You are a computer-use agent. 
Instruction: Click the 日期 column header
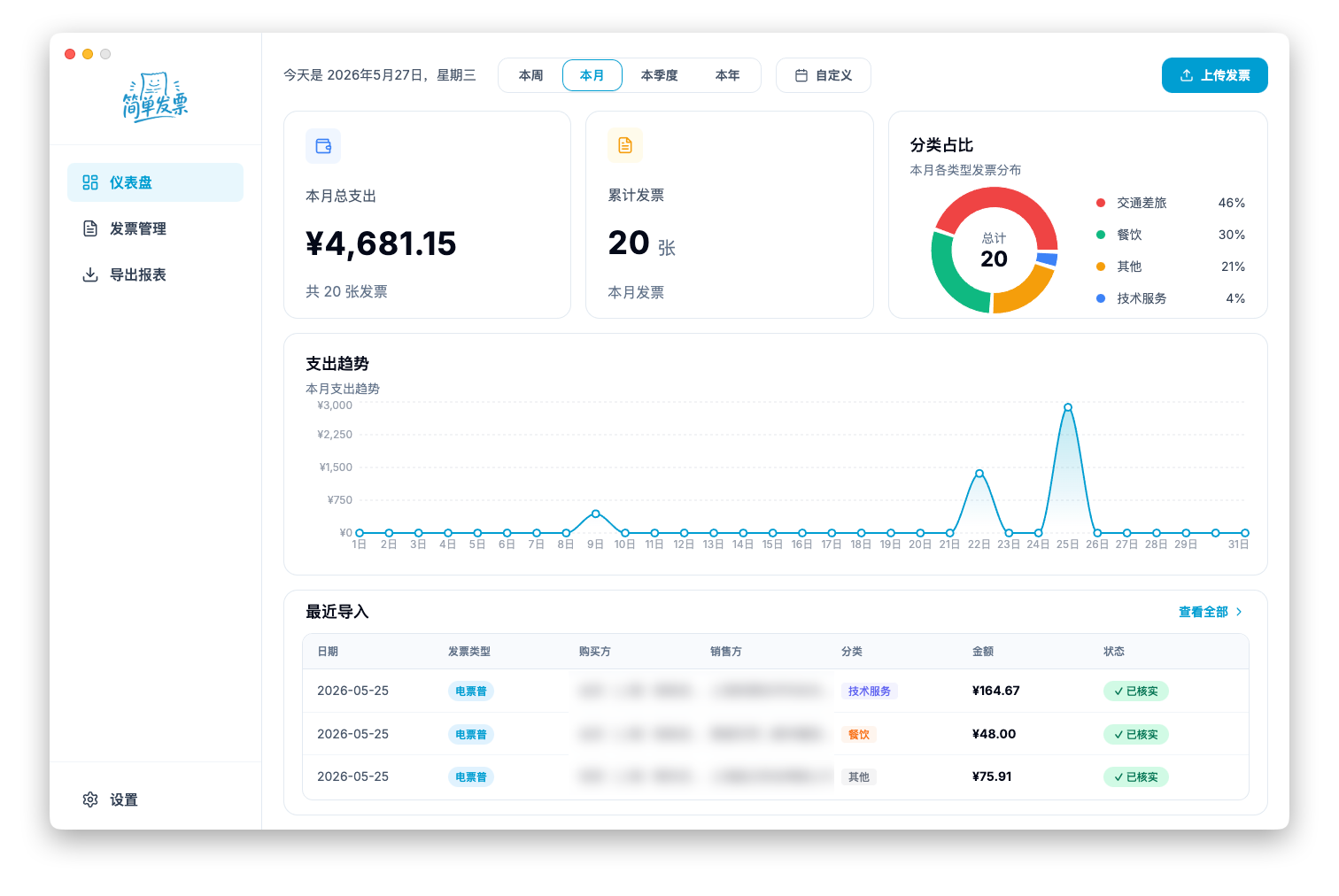point(328,652)
